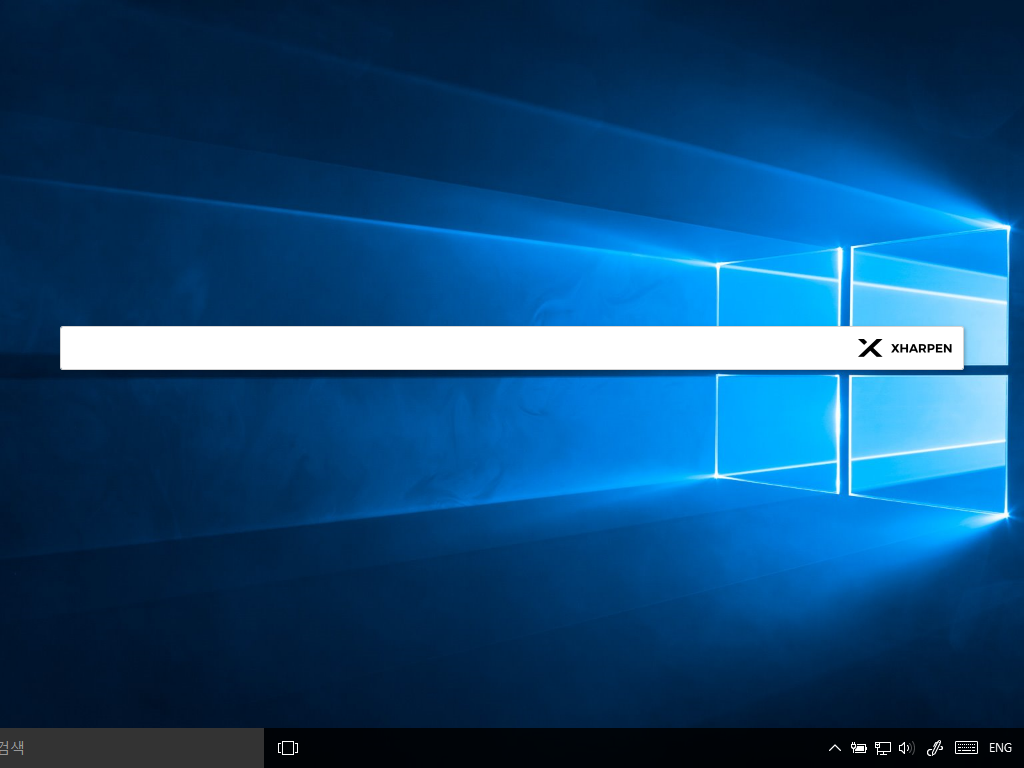Click the Xharpen X logo icon
Viewport: 1024px width, 768px height.
point(870,348)
